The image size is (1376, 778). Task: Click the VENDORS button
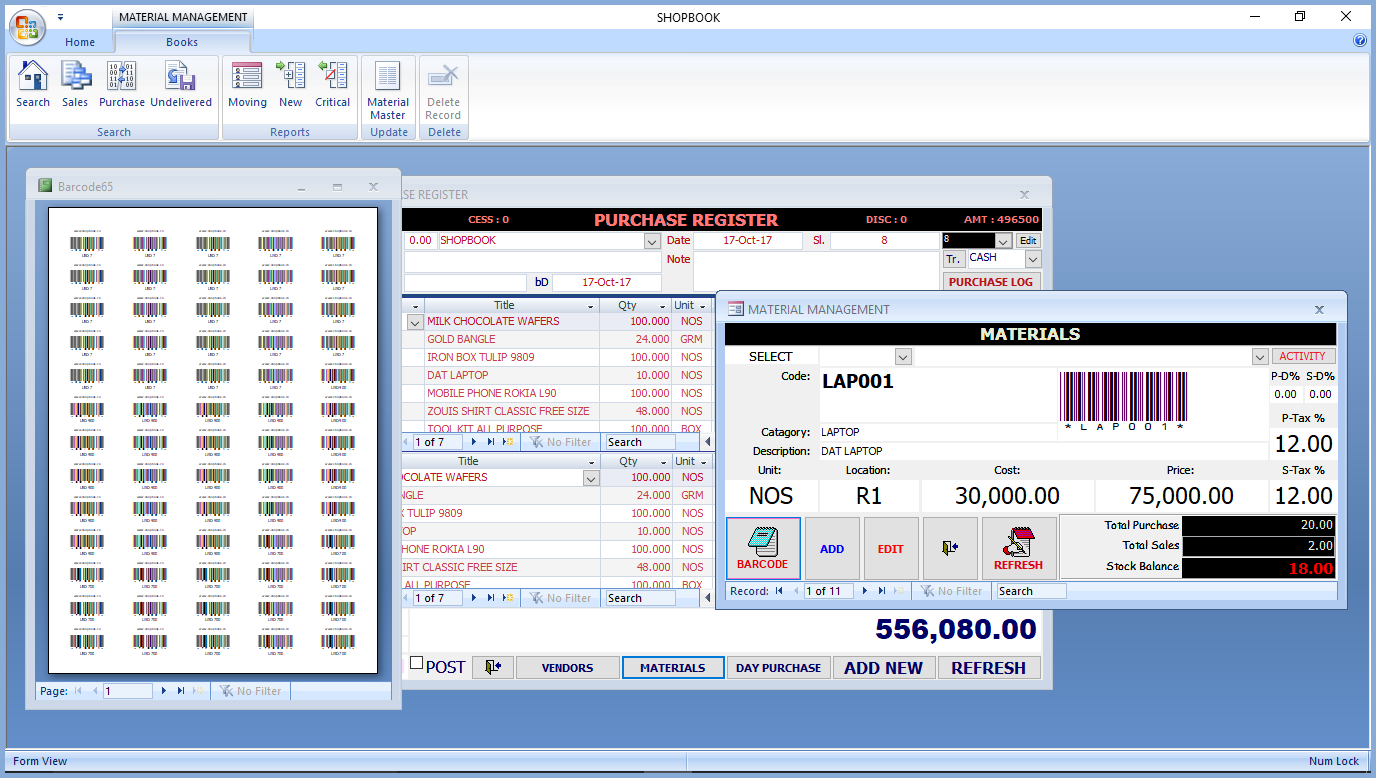tap(567, 667)
